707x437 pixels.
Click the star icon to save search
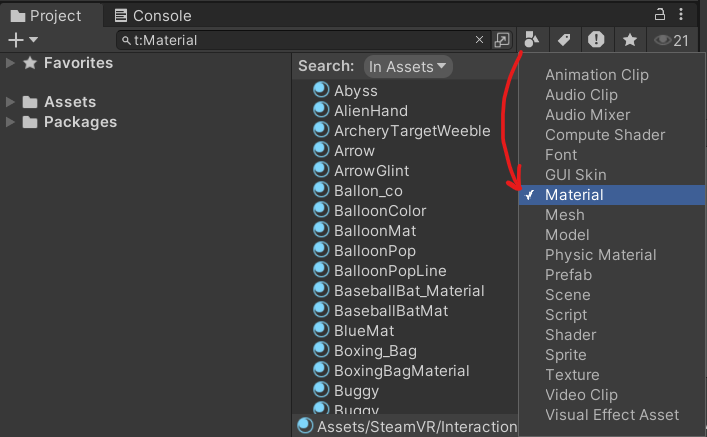coord(629,40)
